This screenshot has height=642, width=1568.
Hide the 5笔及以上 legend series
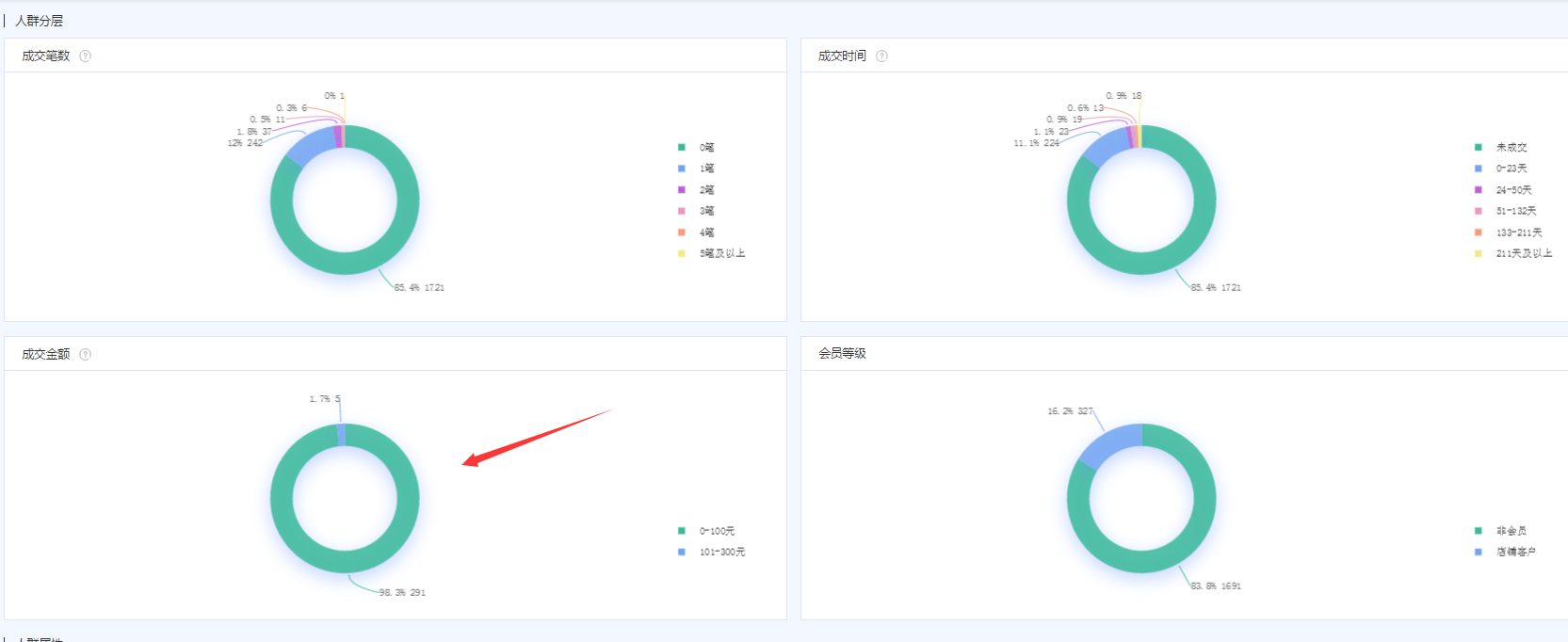coord(720,253)
